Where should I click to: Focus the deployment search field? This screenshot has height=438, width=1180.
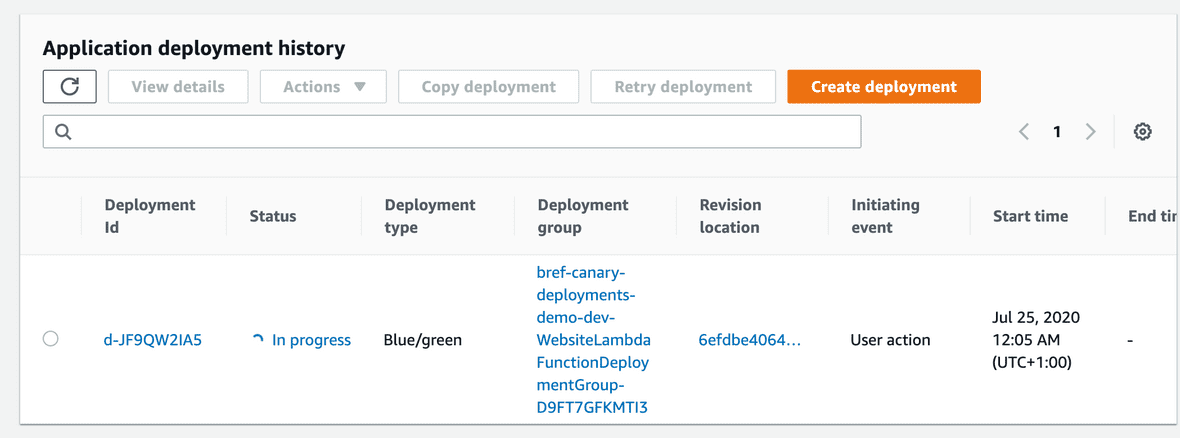pos(452,132)
